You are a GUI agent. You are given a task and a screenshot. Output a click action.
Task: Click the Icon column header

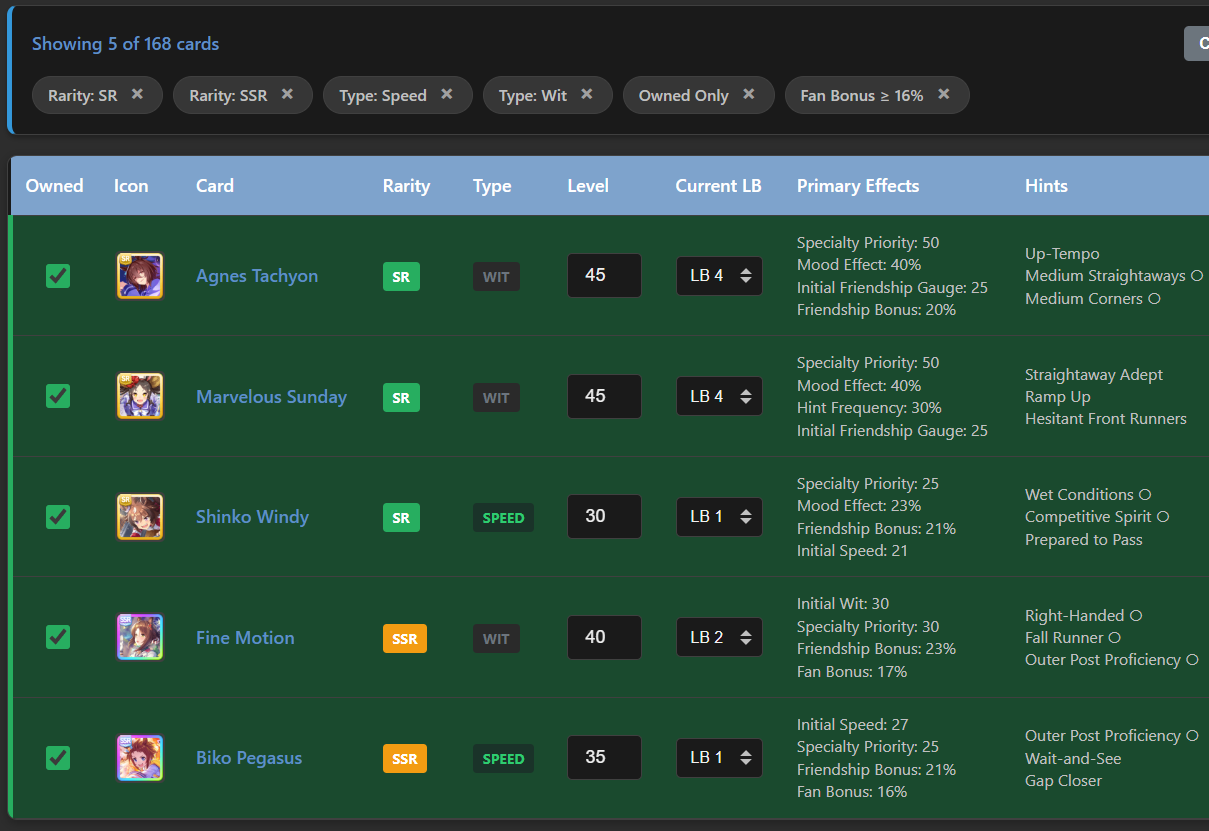pyautogui.click(x=131, y=185)
